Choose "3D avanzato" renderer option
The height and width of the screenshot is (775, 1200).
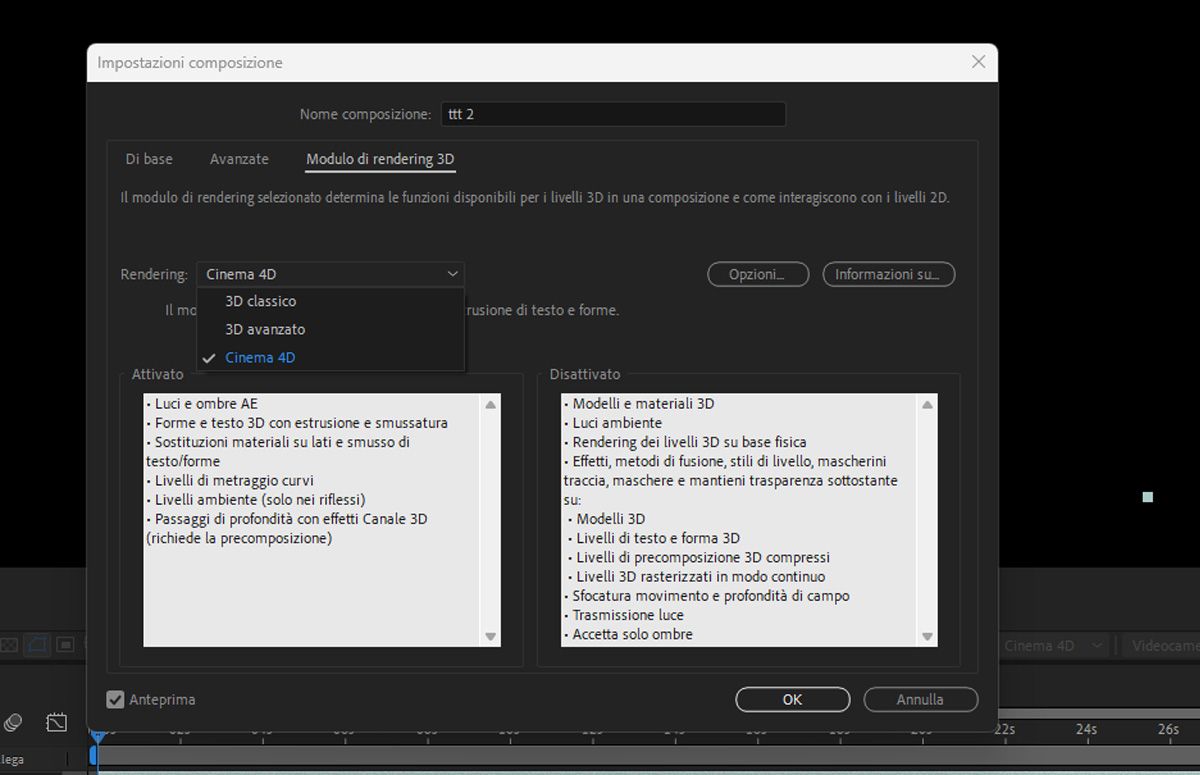(x=263, y=329)
